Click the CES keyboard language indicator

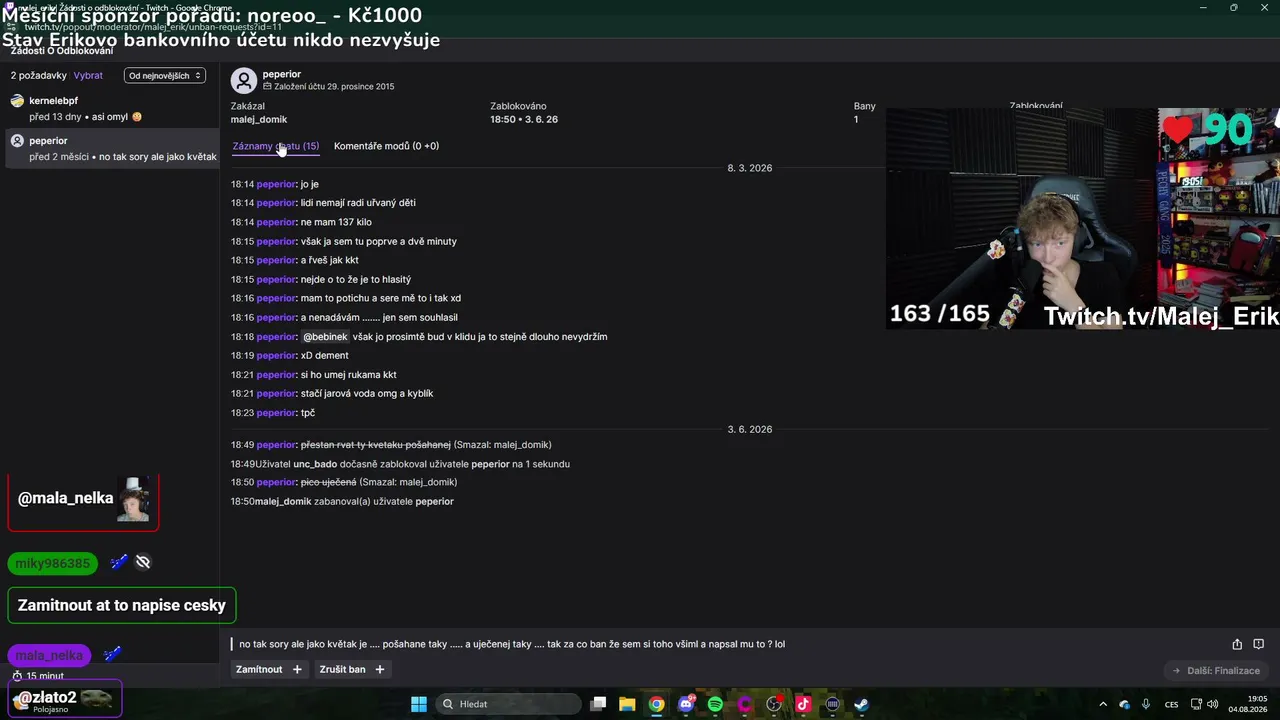point(1172,704)
